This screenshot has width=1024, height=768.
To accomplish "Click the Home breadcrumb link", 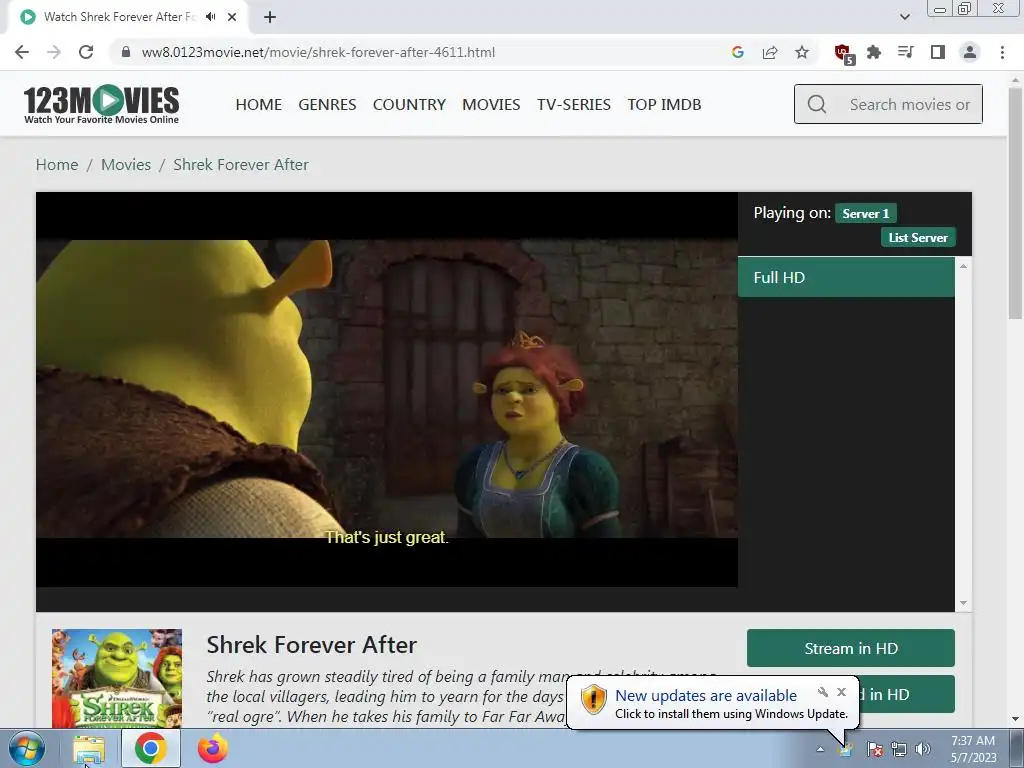I will tap(57, 165).
